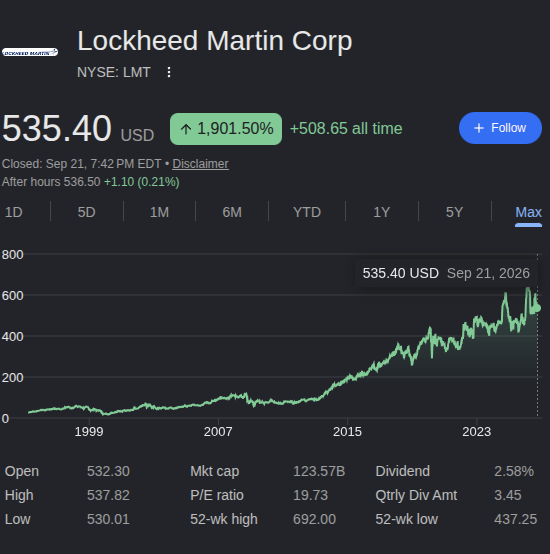Click the NYSE: LMT ticker text
The image size is (550, 554).
pos(114,72)
